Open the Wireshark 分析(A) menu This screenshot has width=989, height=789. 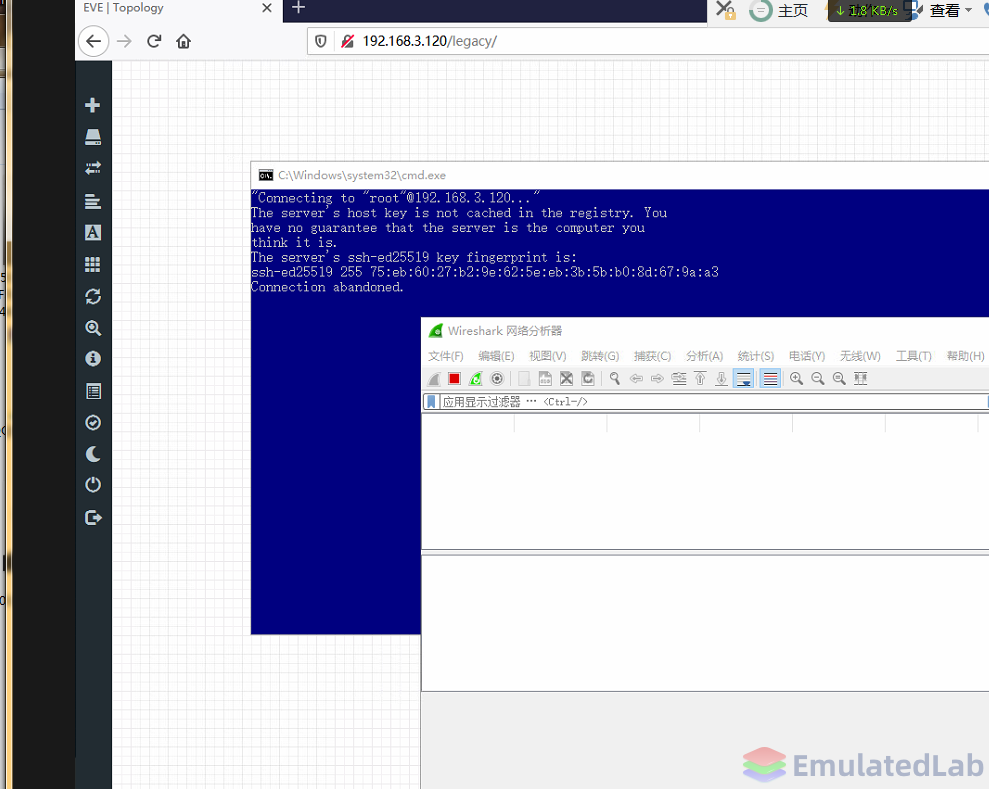coord(705,356)
